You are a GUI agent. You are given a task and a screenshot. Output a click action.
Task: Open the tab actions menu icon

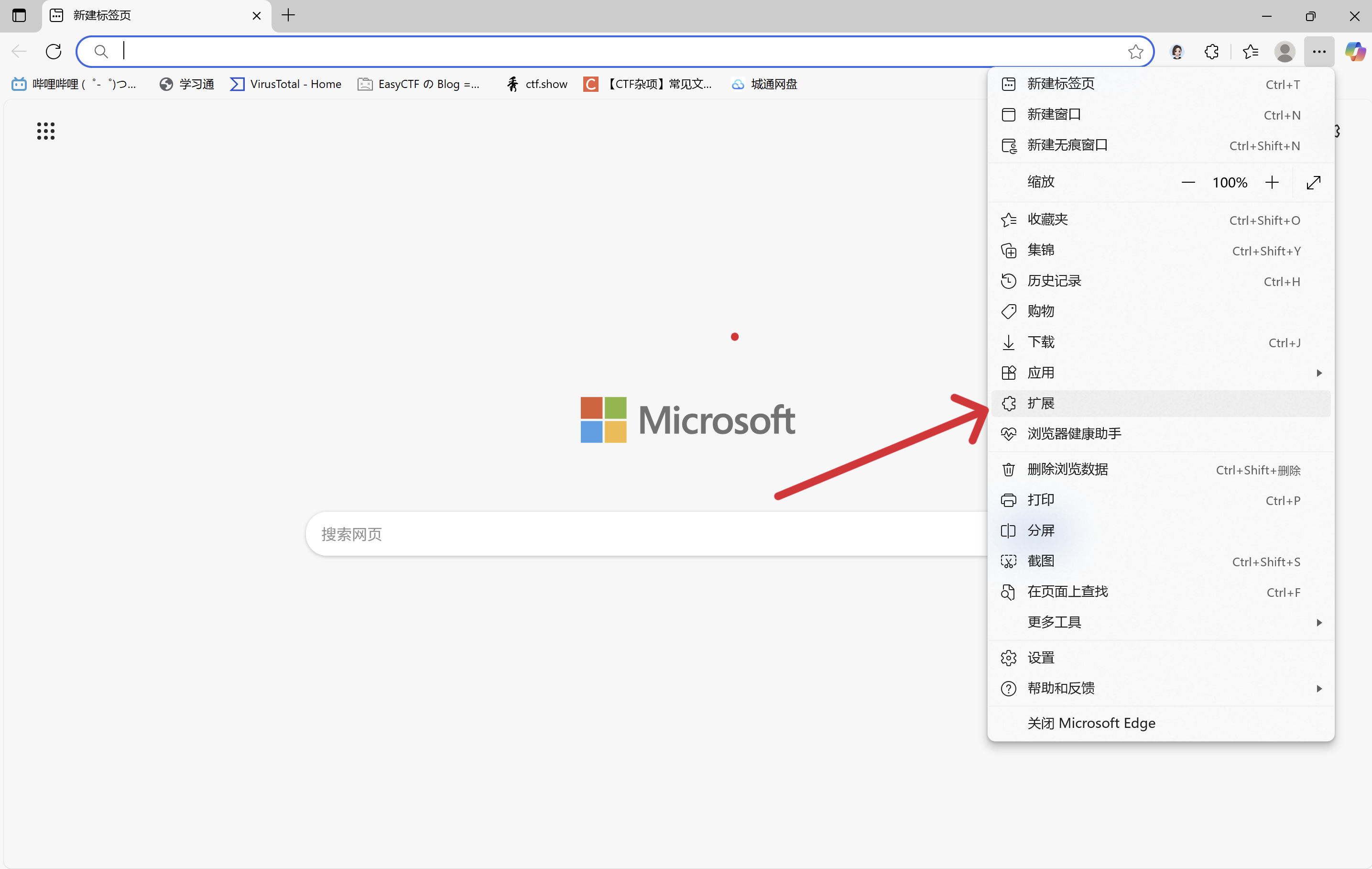tap(19, 15)
